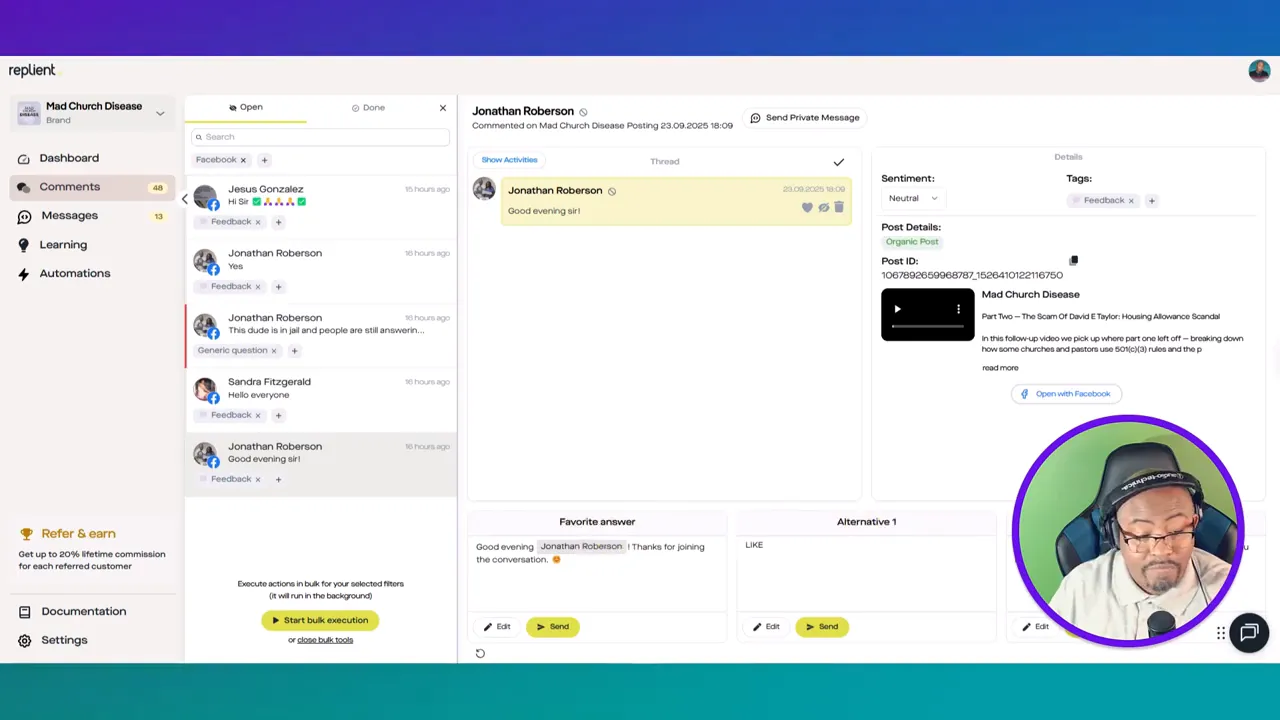Open Documentation in the sidebar
Screen dimensions: 1280x720
83,612
